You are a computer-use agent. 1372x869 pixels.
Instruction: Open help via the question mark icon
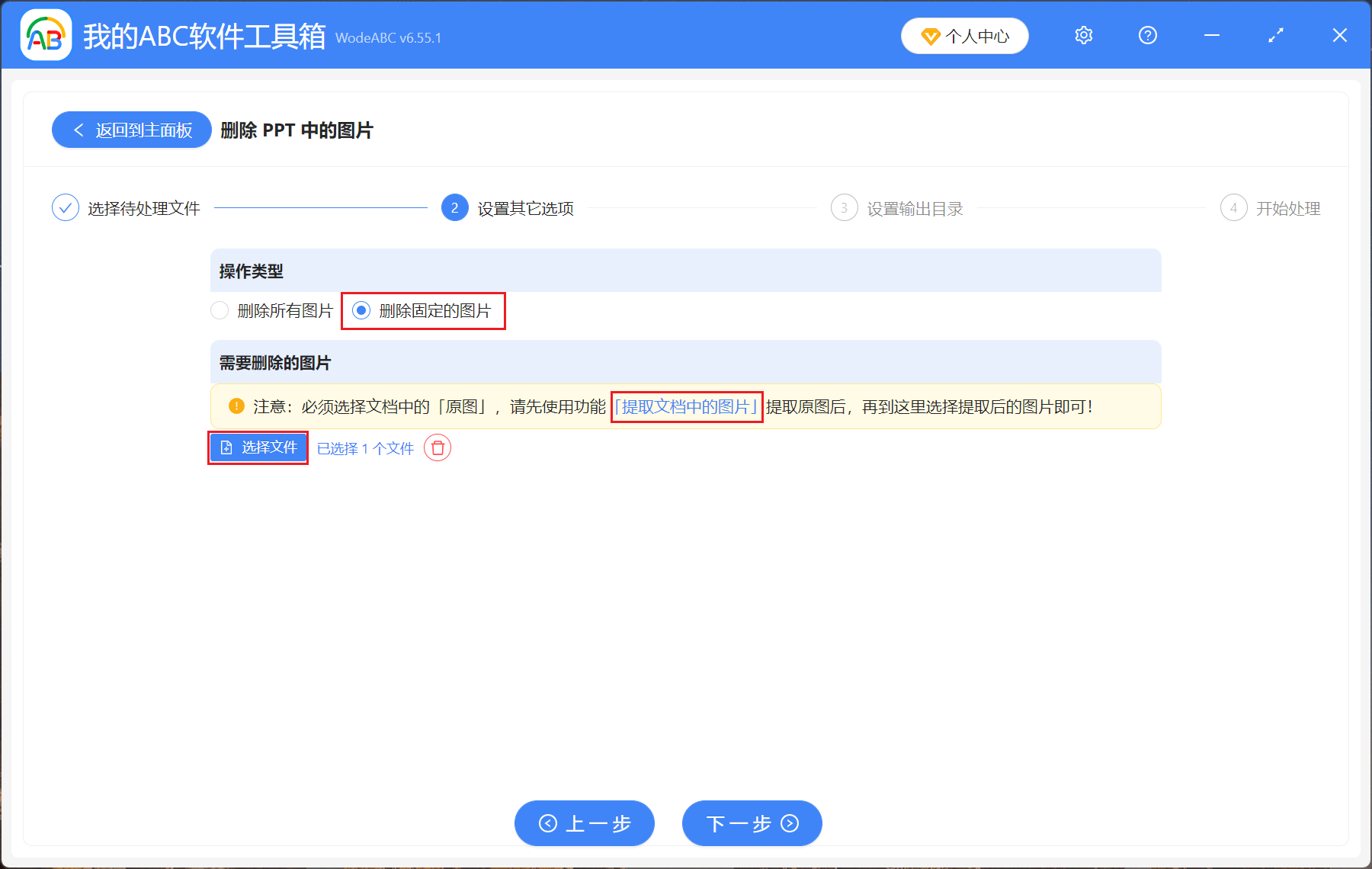coord(1147,35)
